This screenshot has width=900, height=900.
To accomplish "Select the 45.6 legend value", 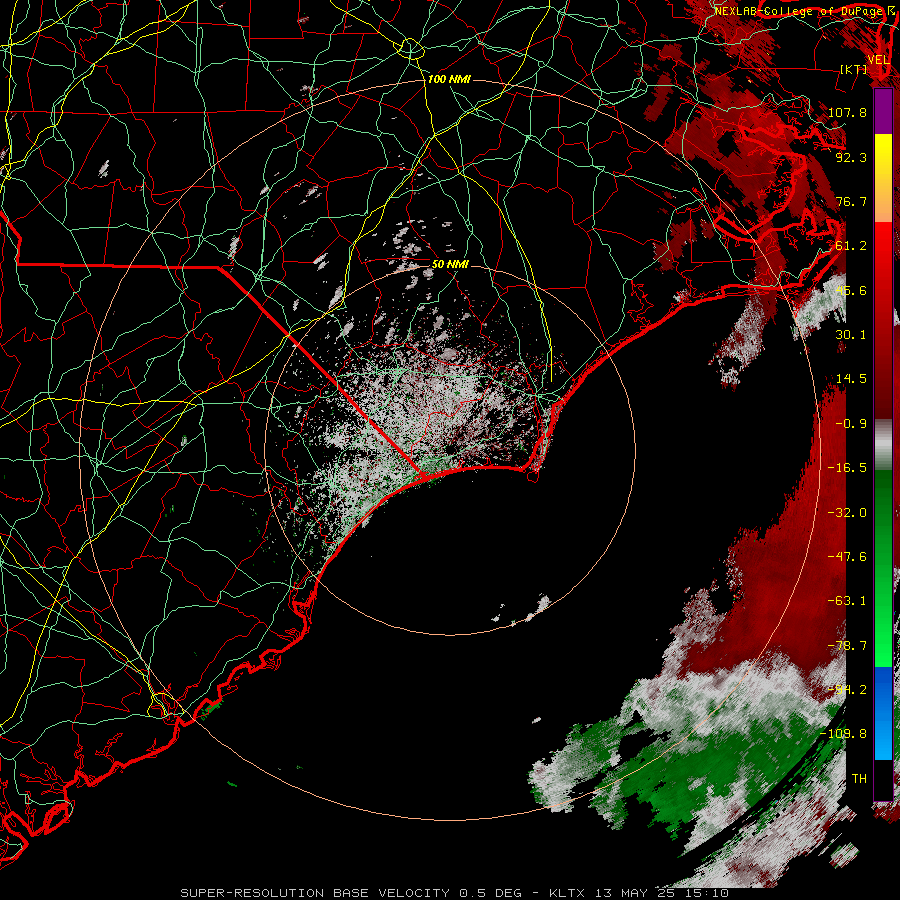I will tap(851, 290).
